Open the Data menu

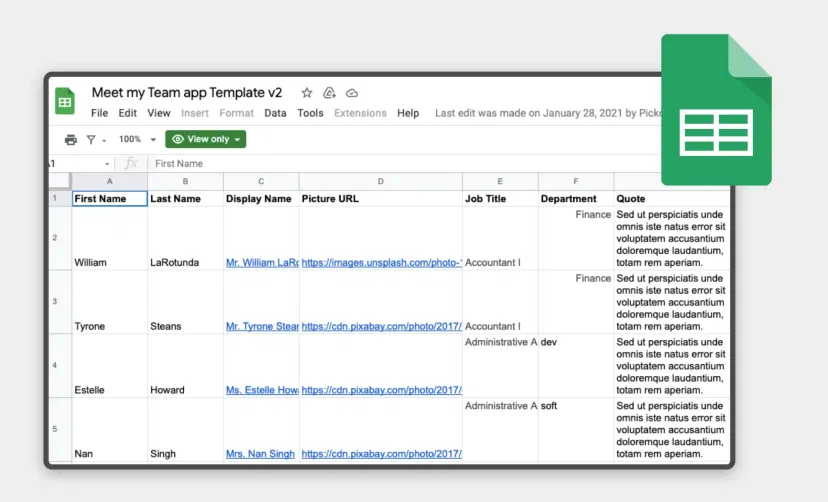coord(275,114)
